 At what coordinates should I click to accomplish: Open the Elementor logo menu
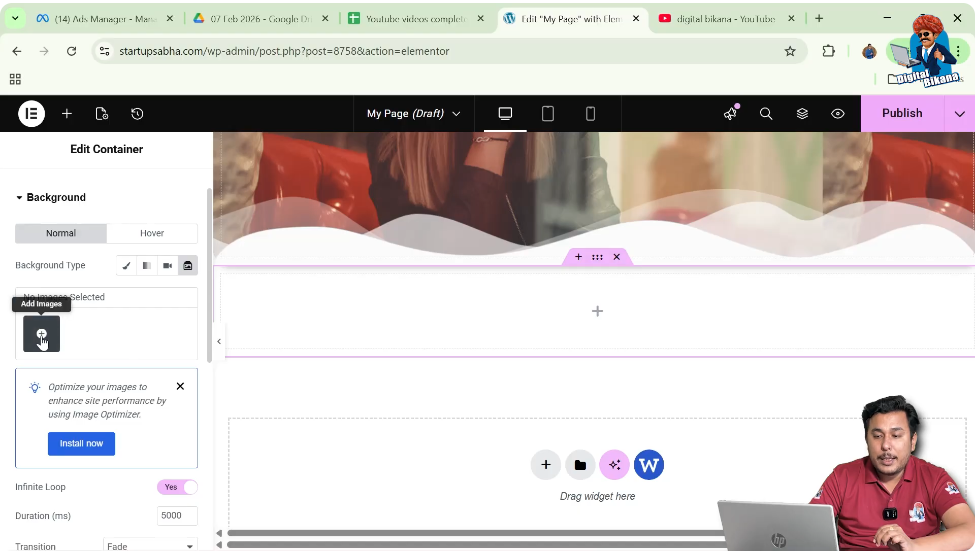[31, 114]
